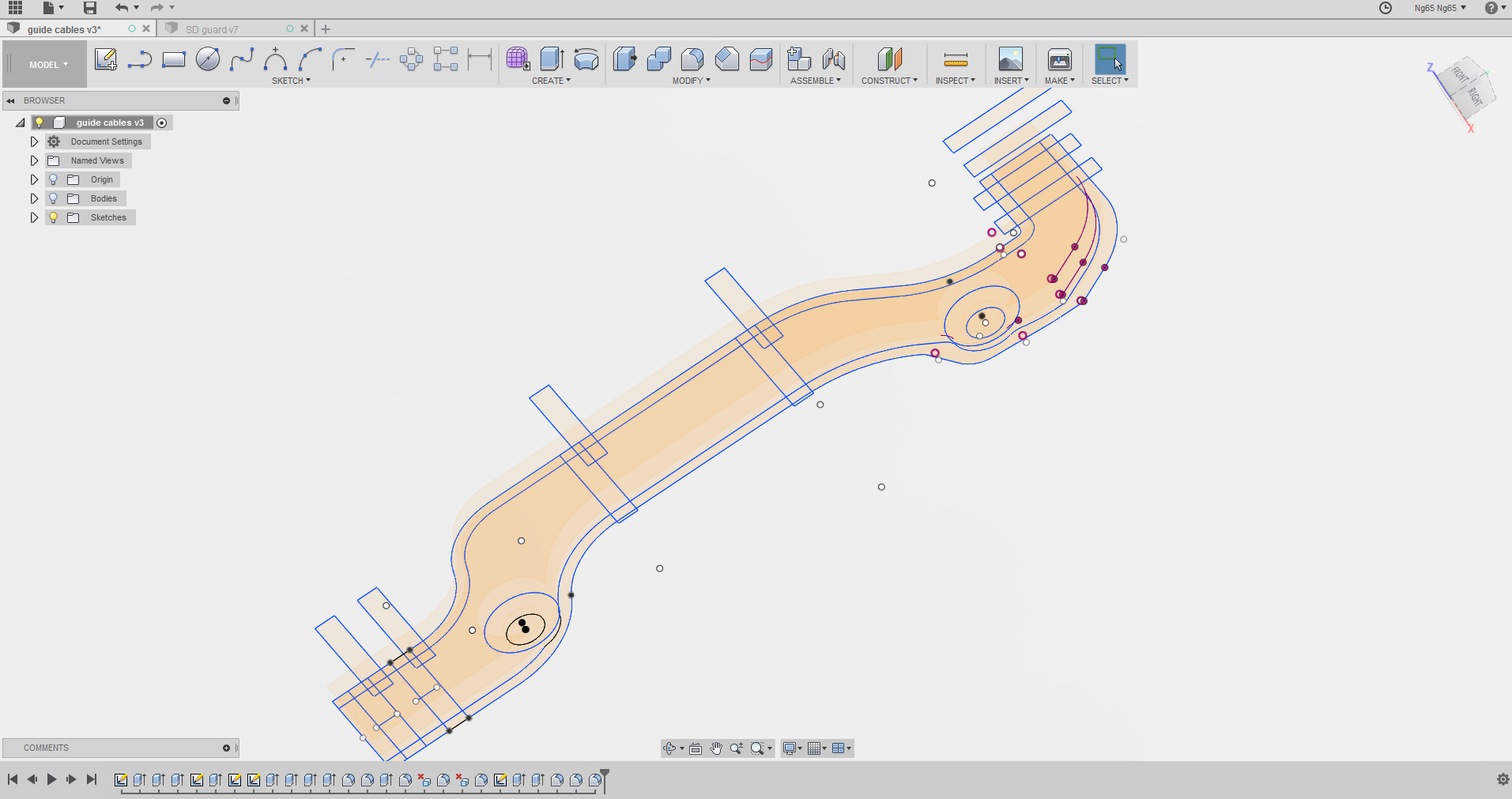Click the Save icon in top bar
Viewport: 1512px width, 799px height.
(90, 8)
